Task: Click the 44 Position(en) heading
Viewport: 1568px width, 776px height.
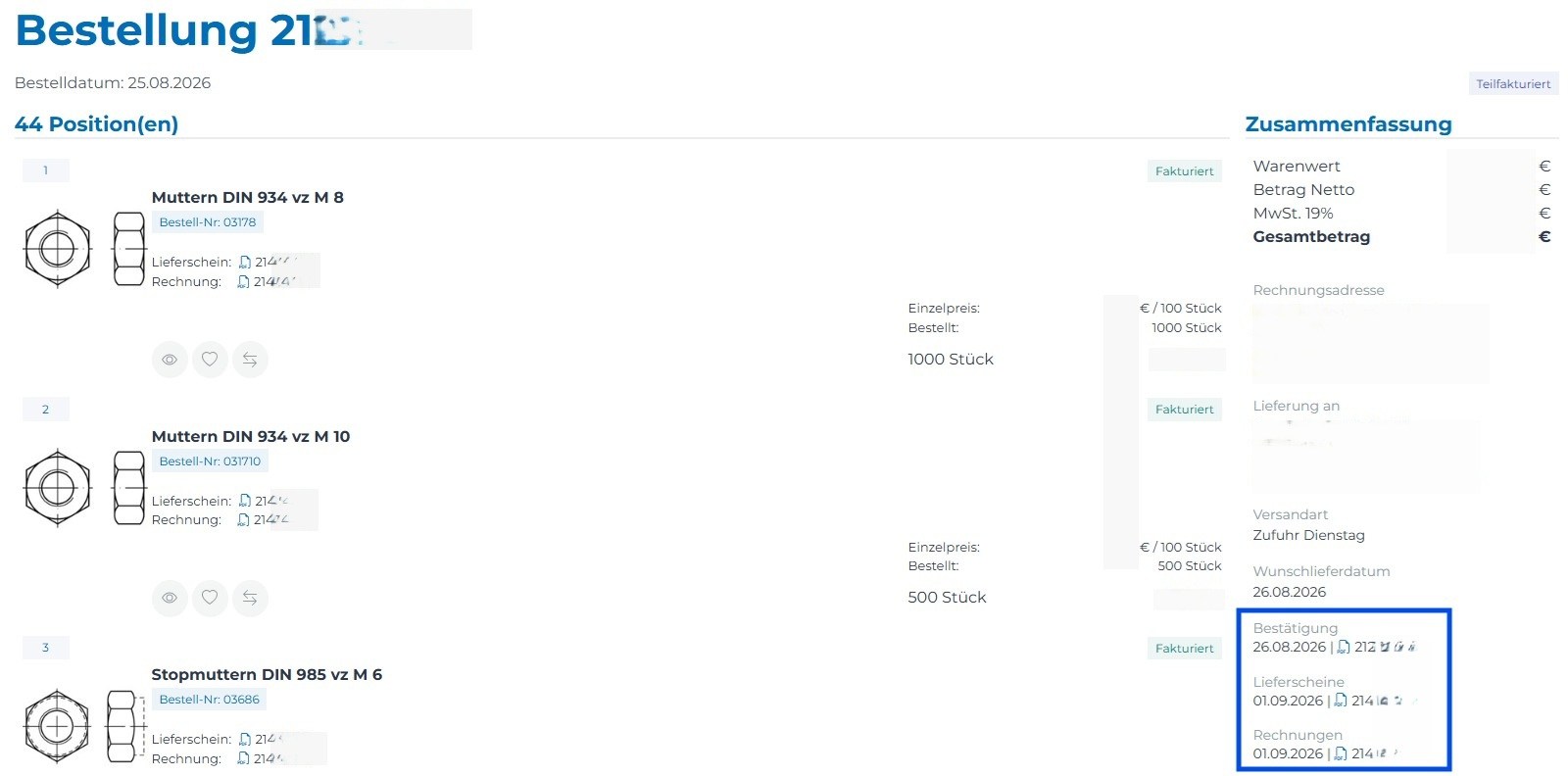Action: tap(96, 124)
